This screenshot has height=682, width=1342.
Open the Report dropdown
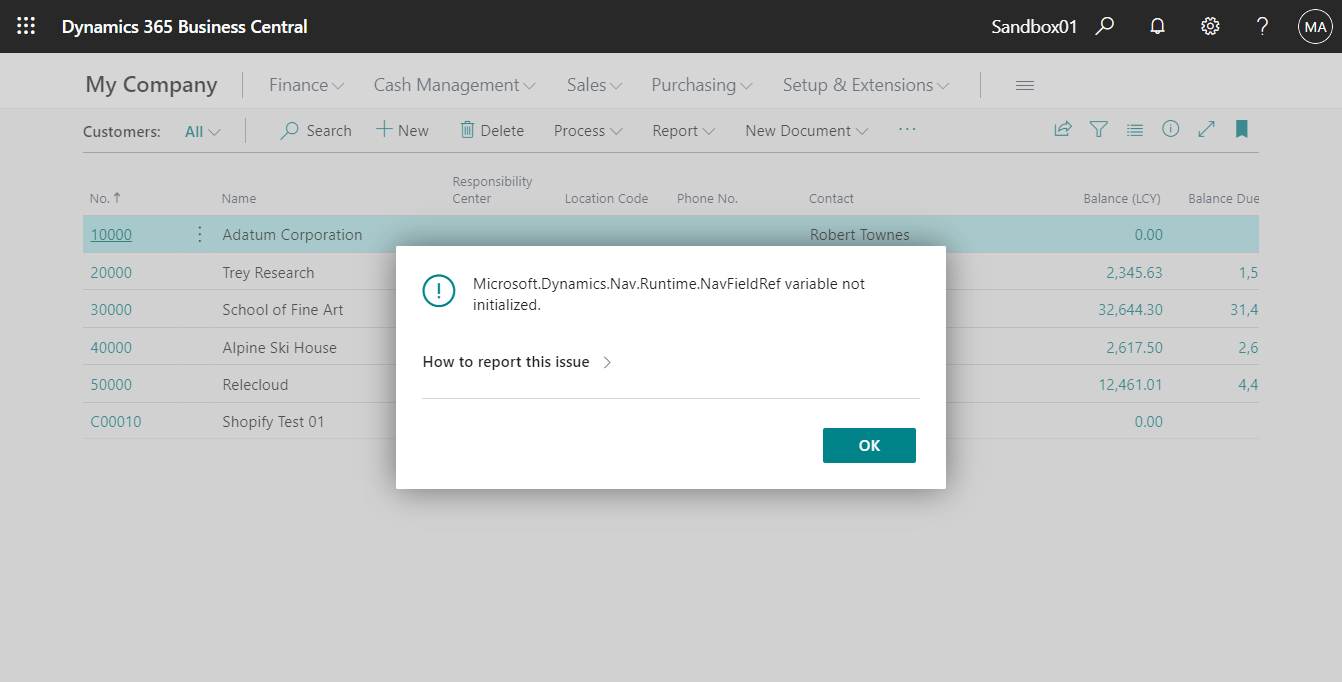click(x=683, y=130)
